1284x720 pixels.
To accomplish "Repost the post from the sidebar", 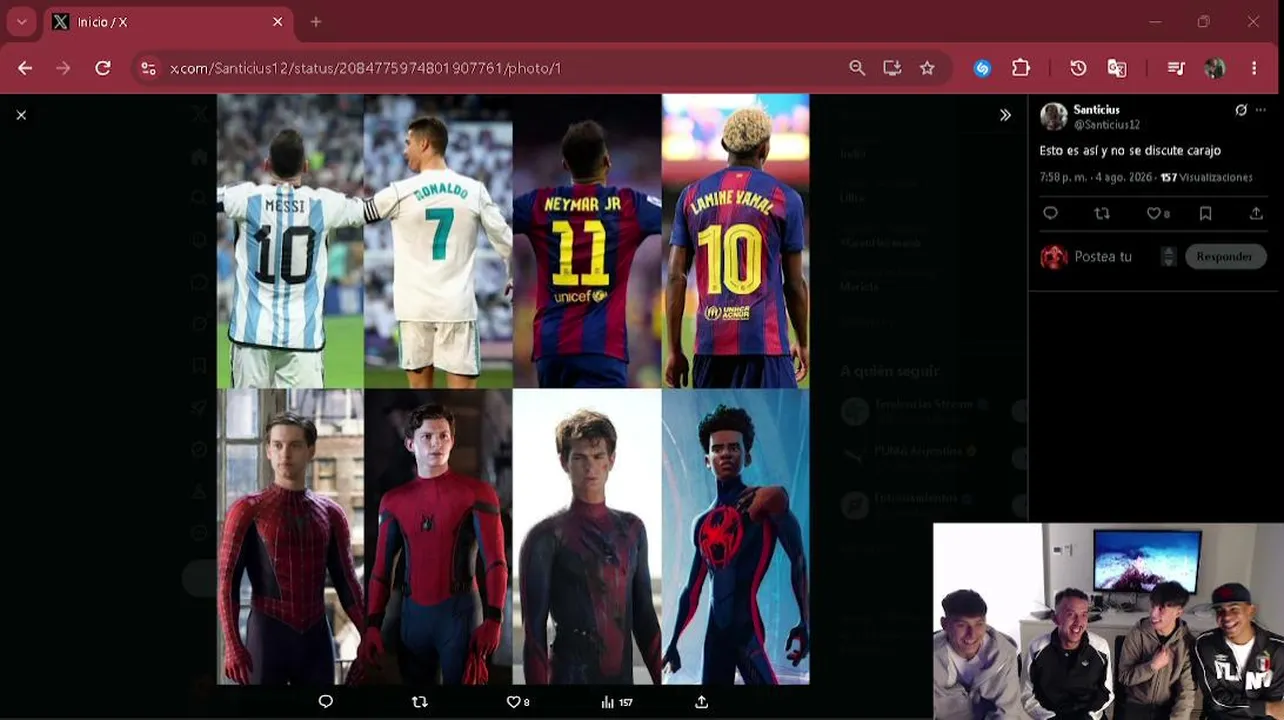I will [1102, 213].
